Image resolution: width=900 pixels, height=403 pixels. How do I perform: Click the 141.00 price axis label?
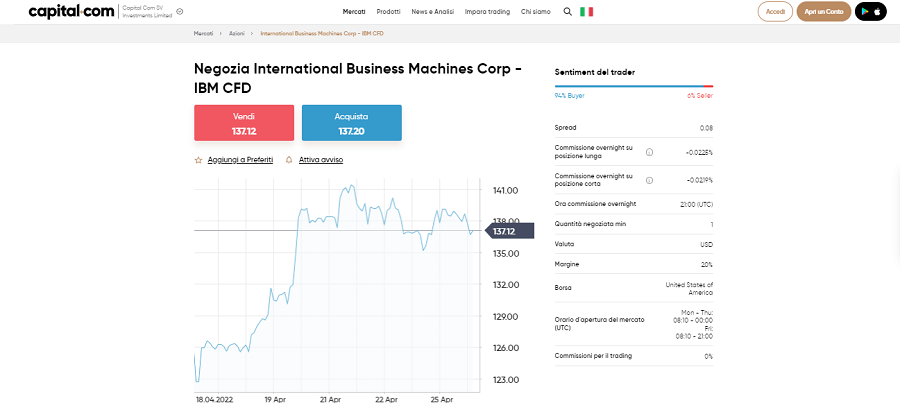[x=506, y=191]
